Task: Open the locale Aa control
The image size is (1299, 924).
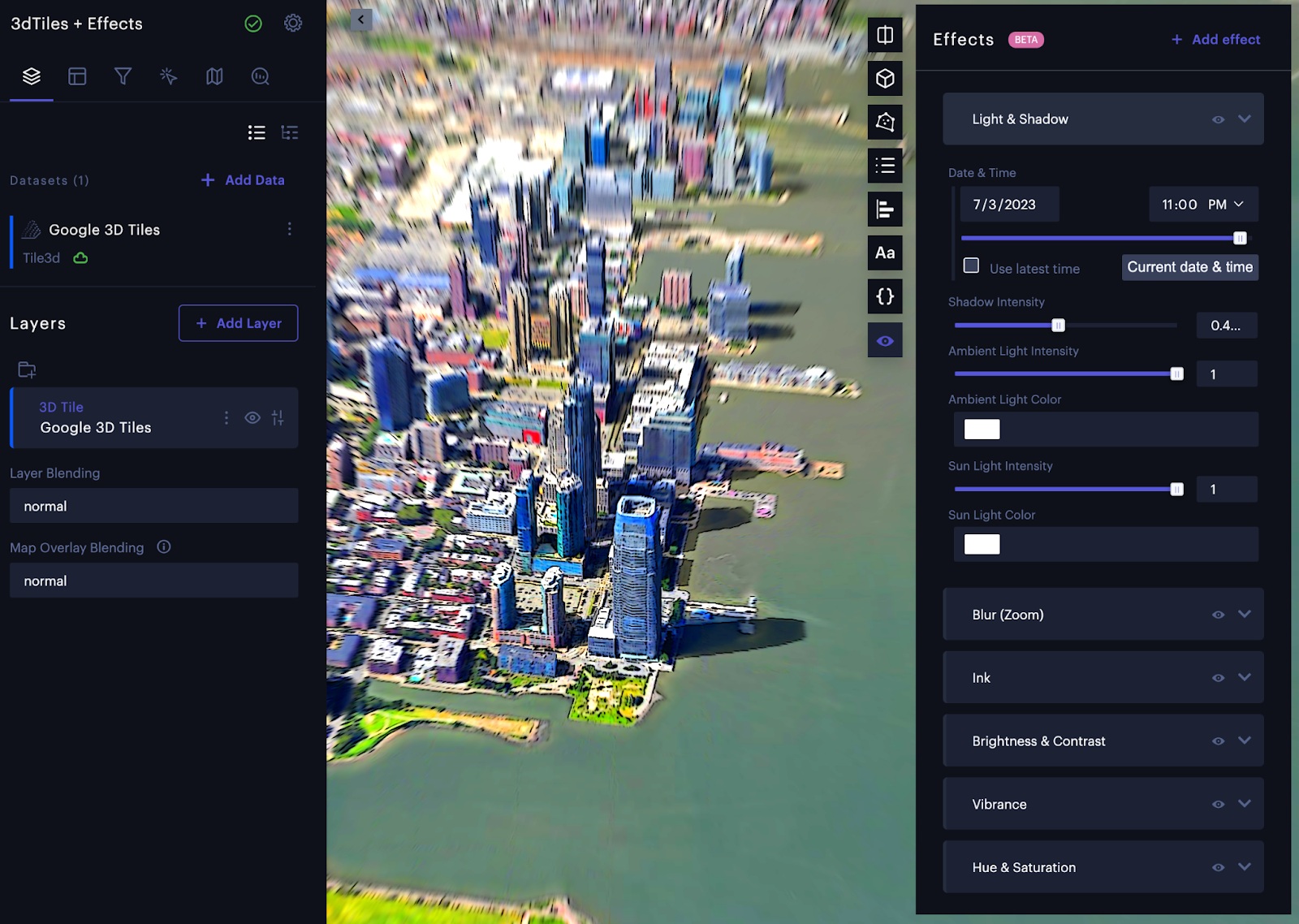Action: coord(885,253)
